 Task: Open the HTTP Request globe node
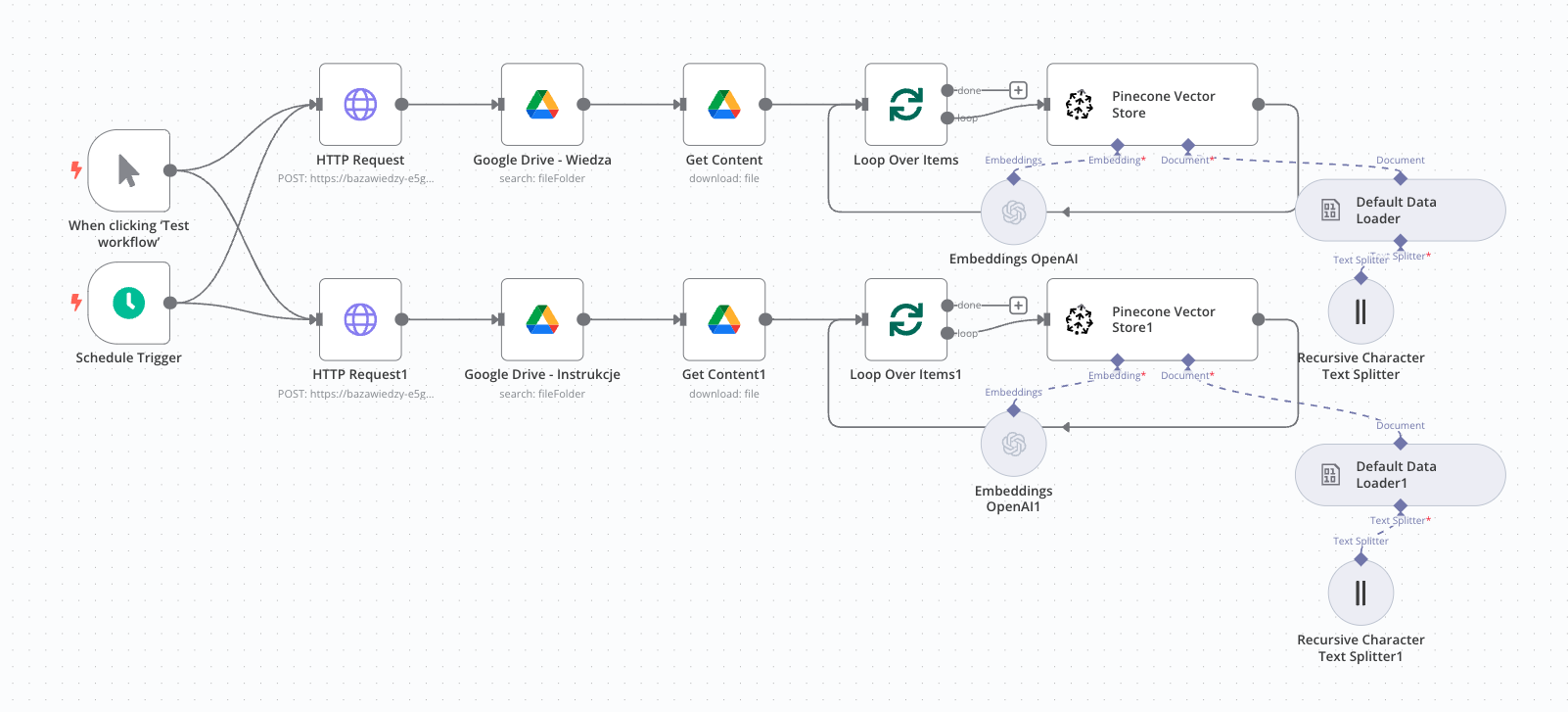pos(360,104)
